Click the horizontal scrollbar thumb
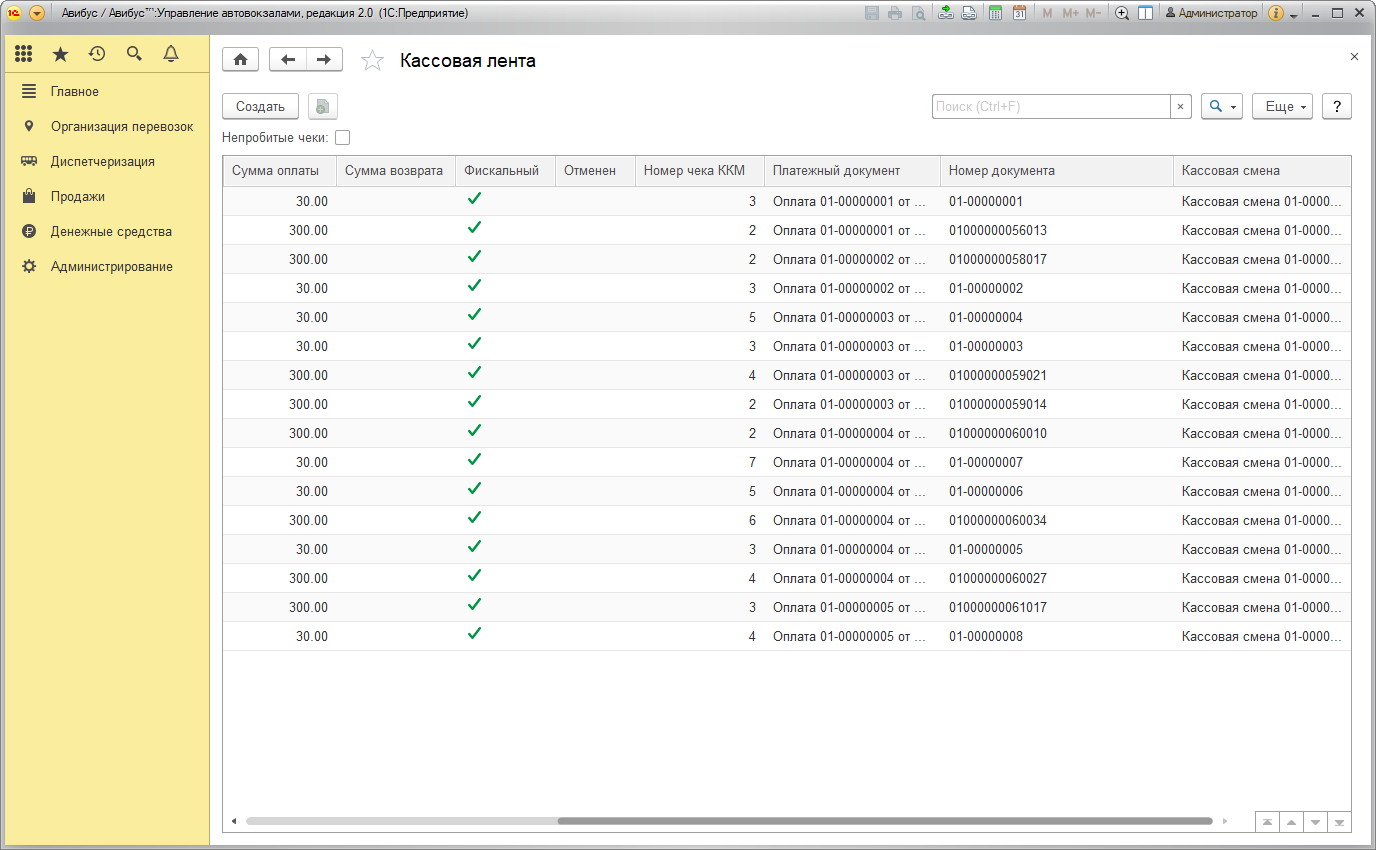This screenshot has height=850, width=1376. (890, 821)
